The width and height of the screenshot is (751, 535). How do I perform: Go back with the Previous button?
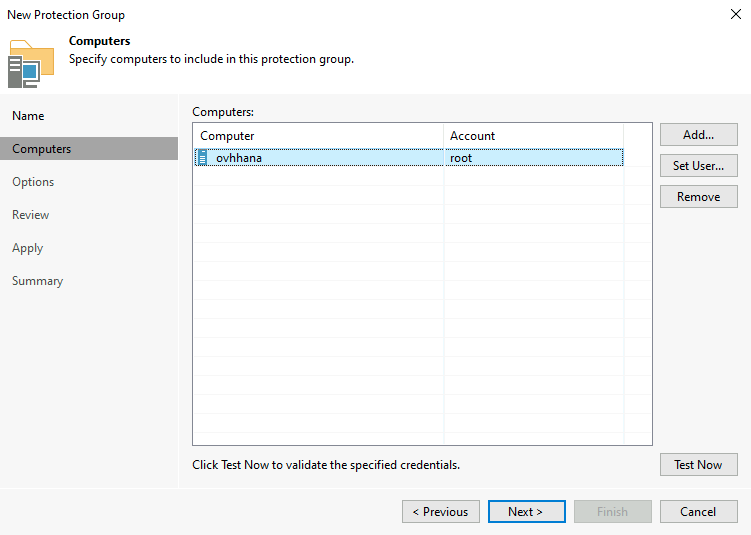pos(440,512)
